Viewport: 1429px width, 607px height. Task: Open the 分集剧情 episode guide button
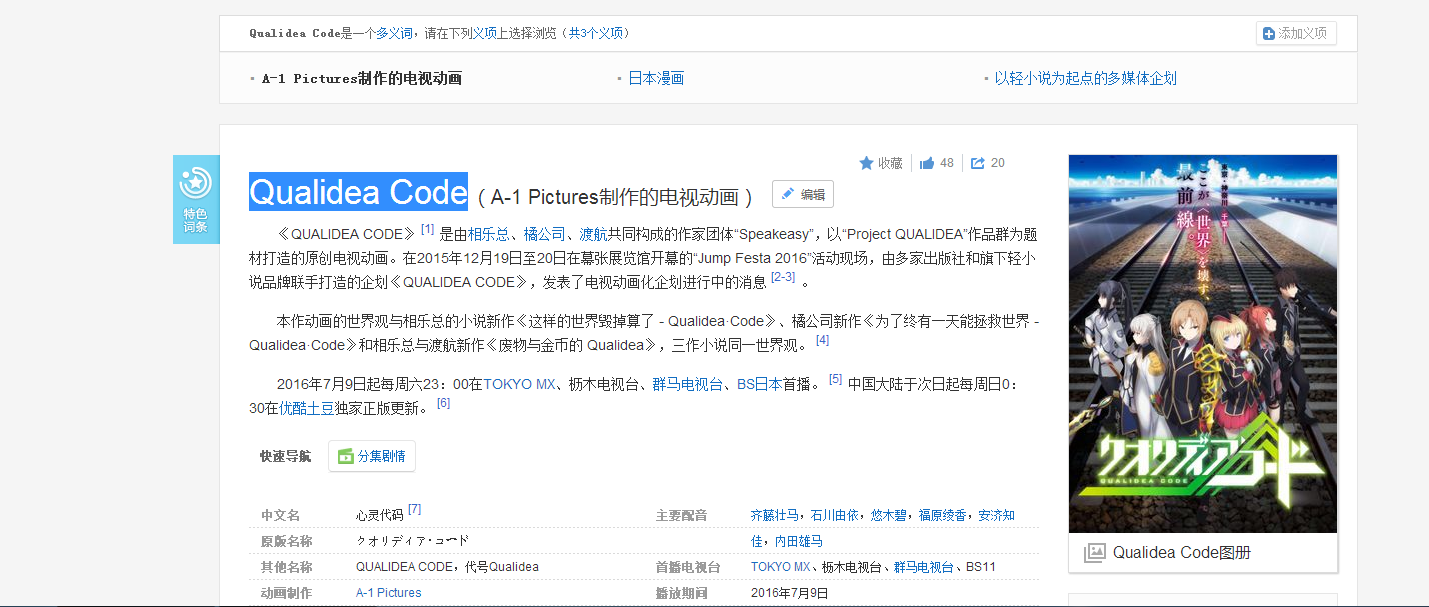point(371,456)
